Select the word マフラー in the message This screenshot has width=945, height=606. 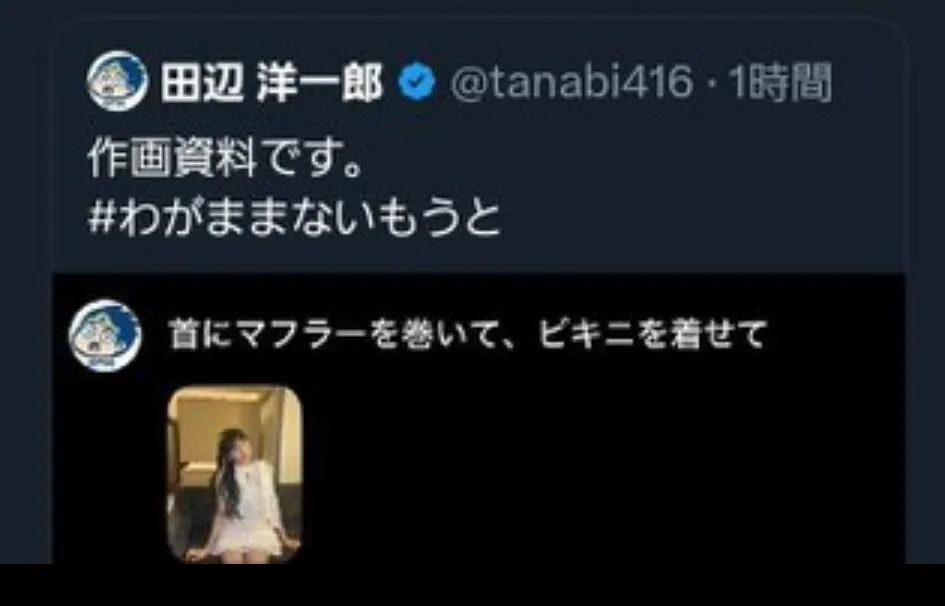(300, 334)
